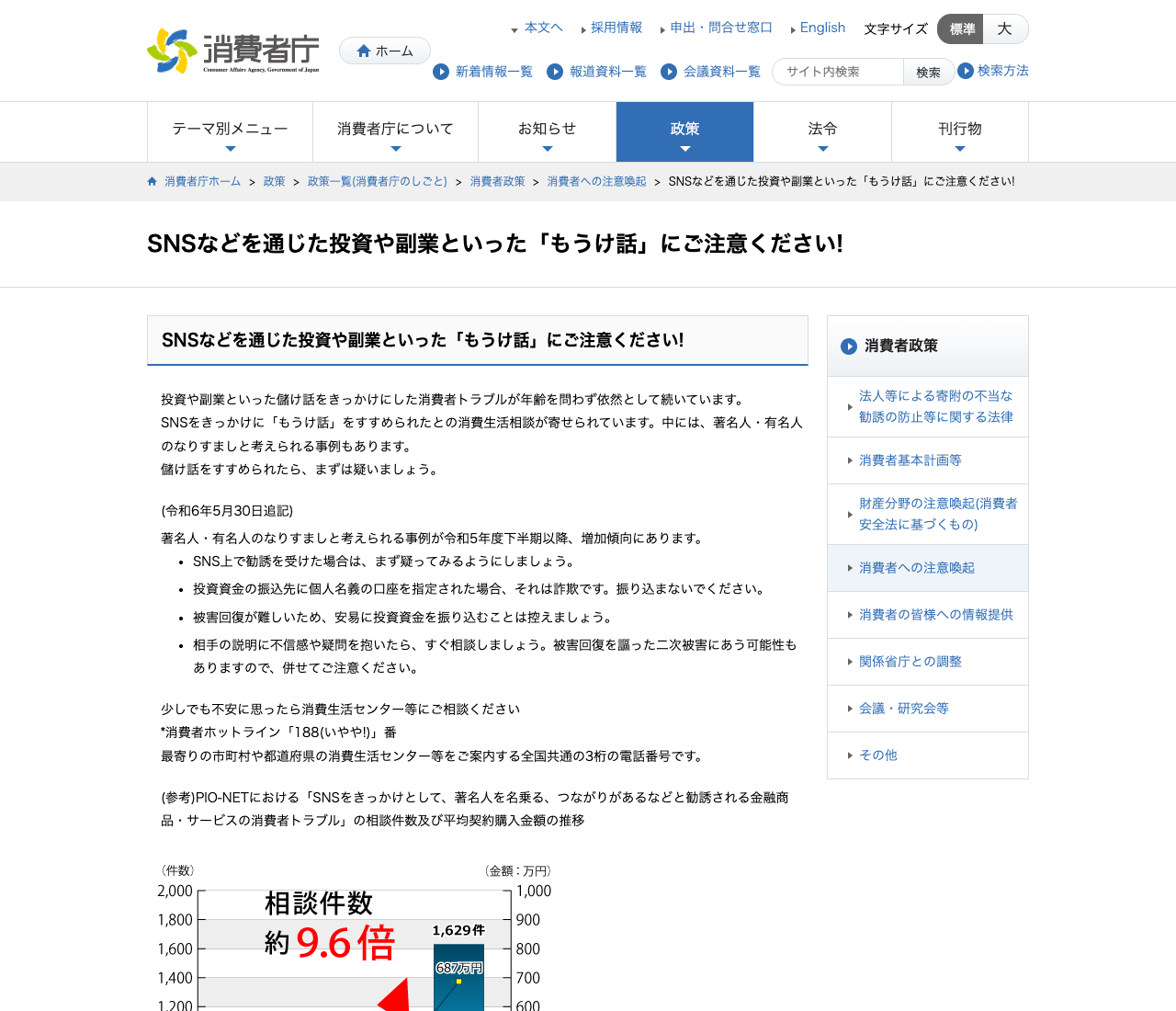Click the text (令和6年5月30日追記)

click(227, 511)
